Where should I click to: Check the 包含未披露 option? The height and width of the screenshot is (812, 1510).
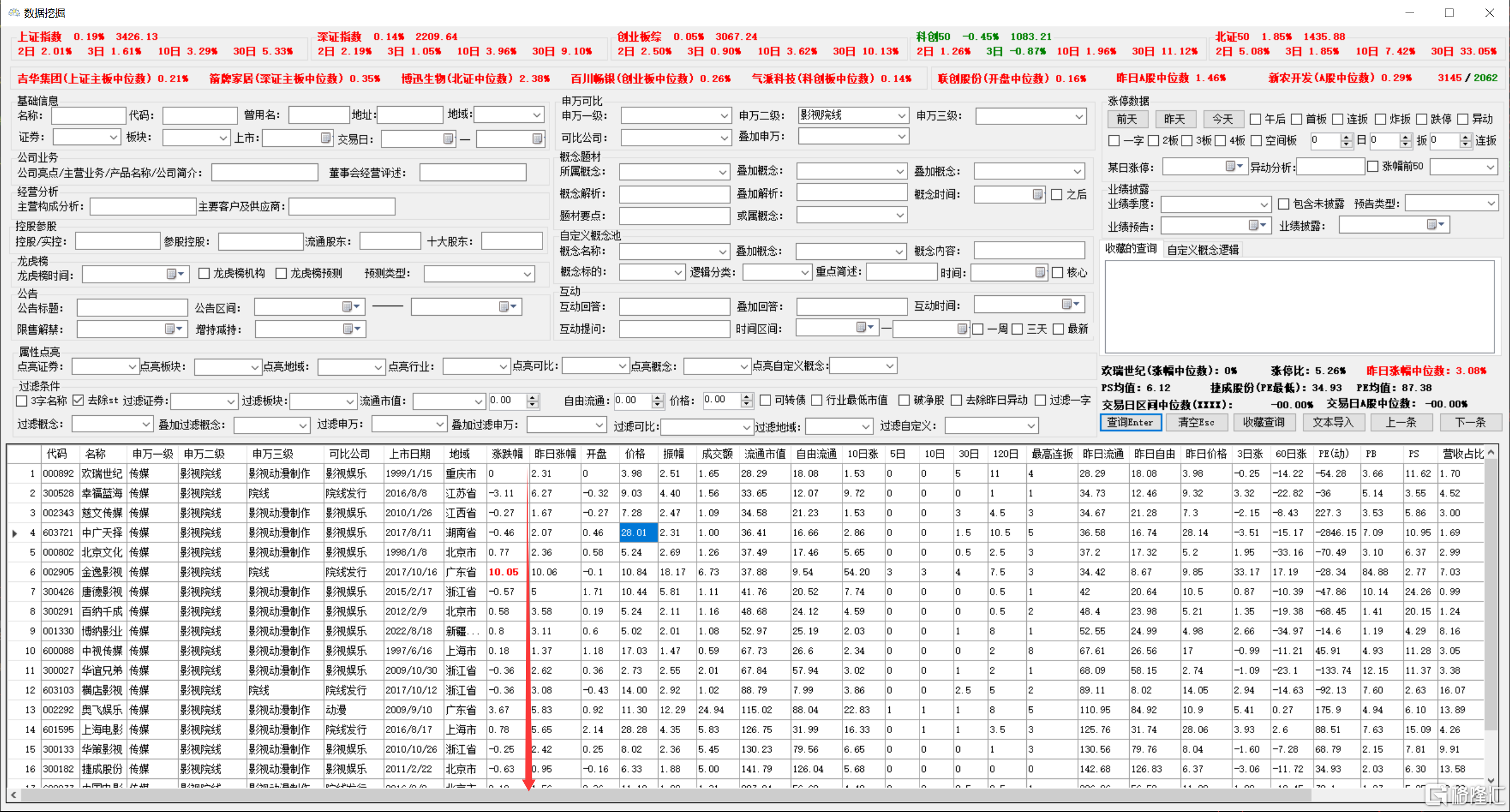[x=1283, y=204]
